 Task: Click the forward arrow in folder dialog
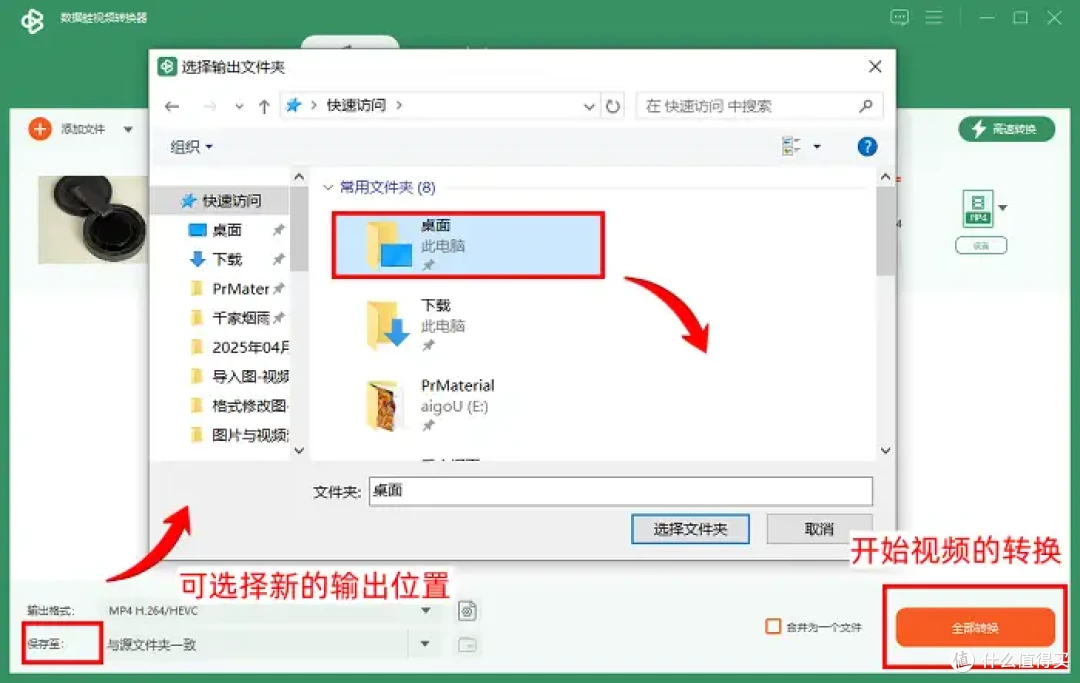click(210, 106)
